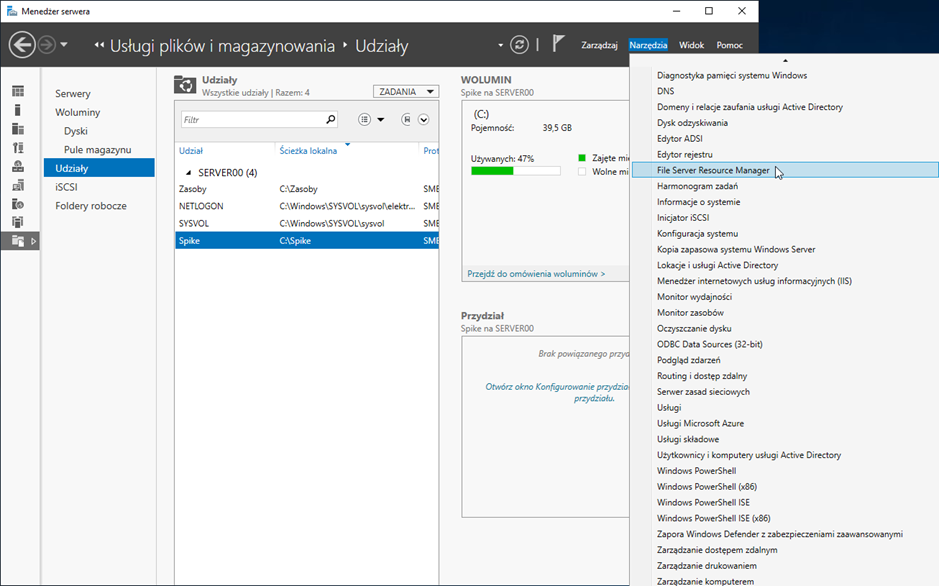Open the Dashboard icon in the left sidebar
The width and height of the screenshot is (939, 586).
[x=18, y=92]
